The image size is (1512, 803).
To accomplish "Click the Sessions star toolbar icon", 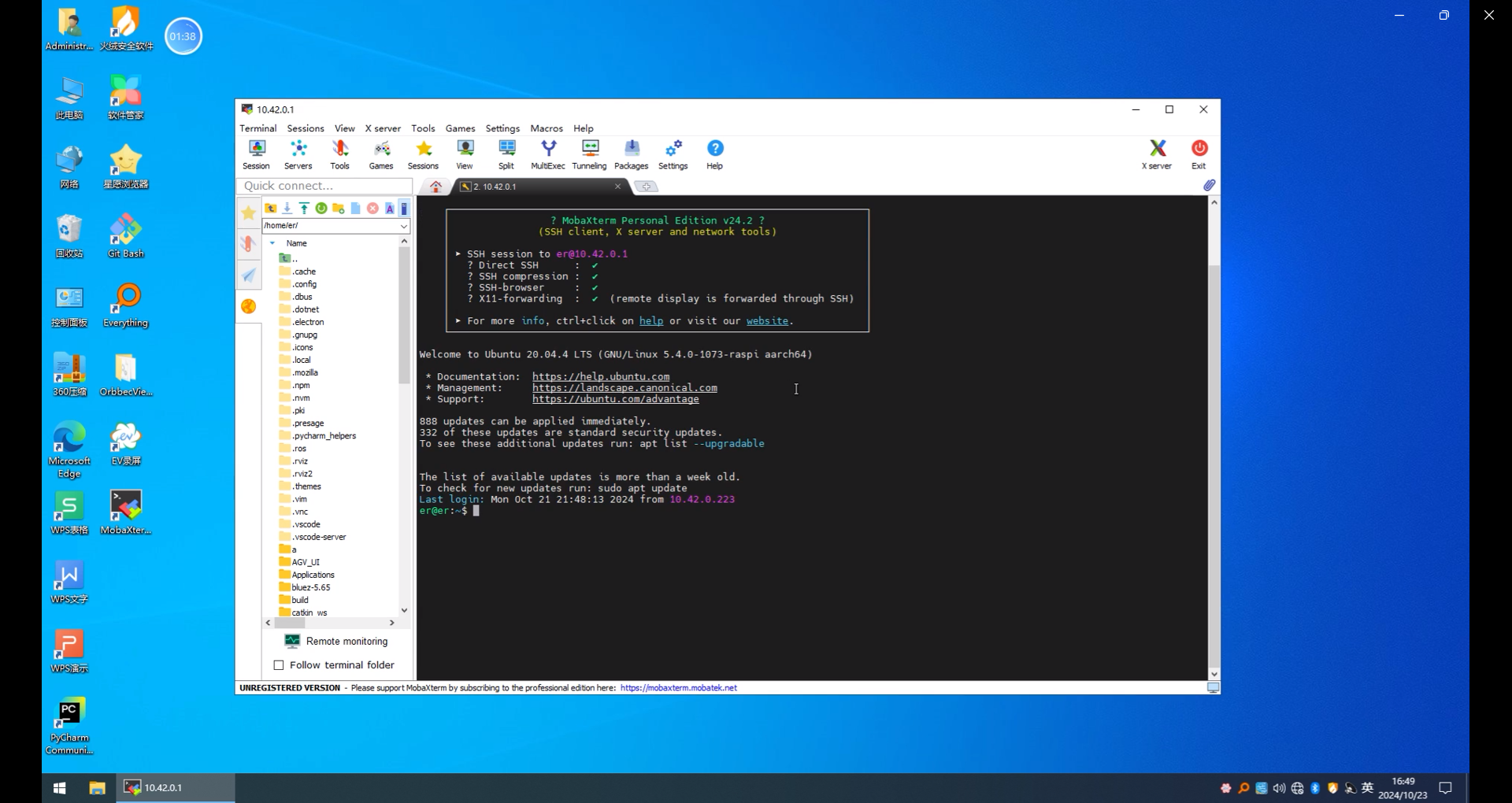I will coord(423,154).
